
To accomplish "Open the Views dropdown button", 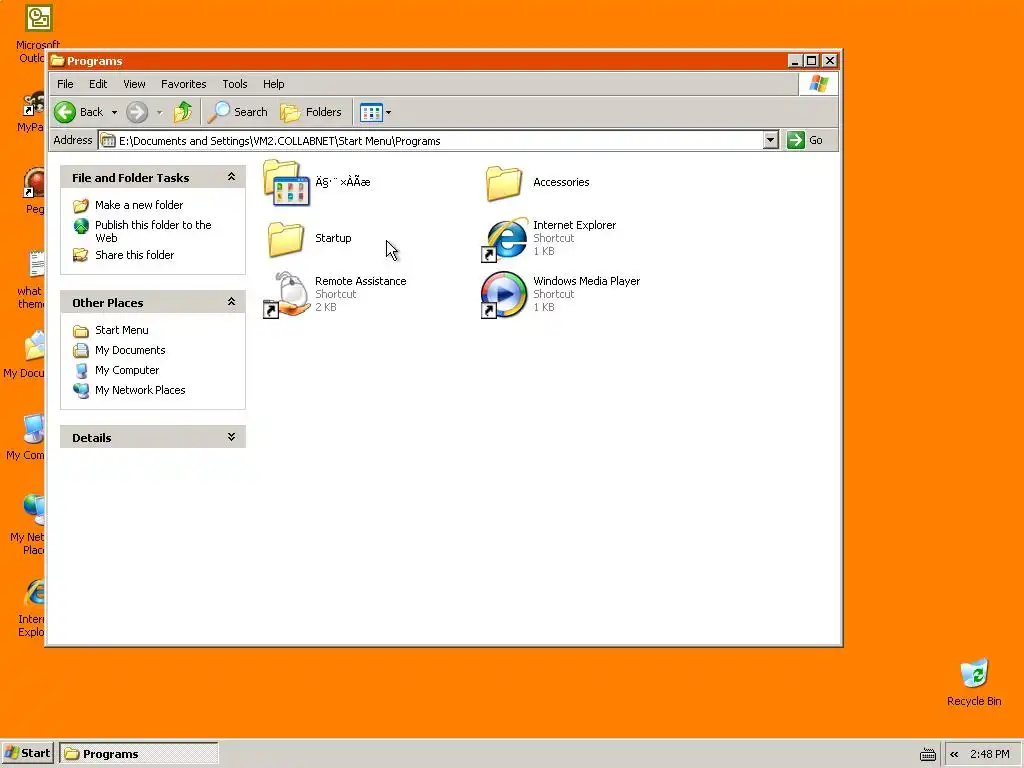I will coord(376,112).
